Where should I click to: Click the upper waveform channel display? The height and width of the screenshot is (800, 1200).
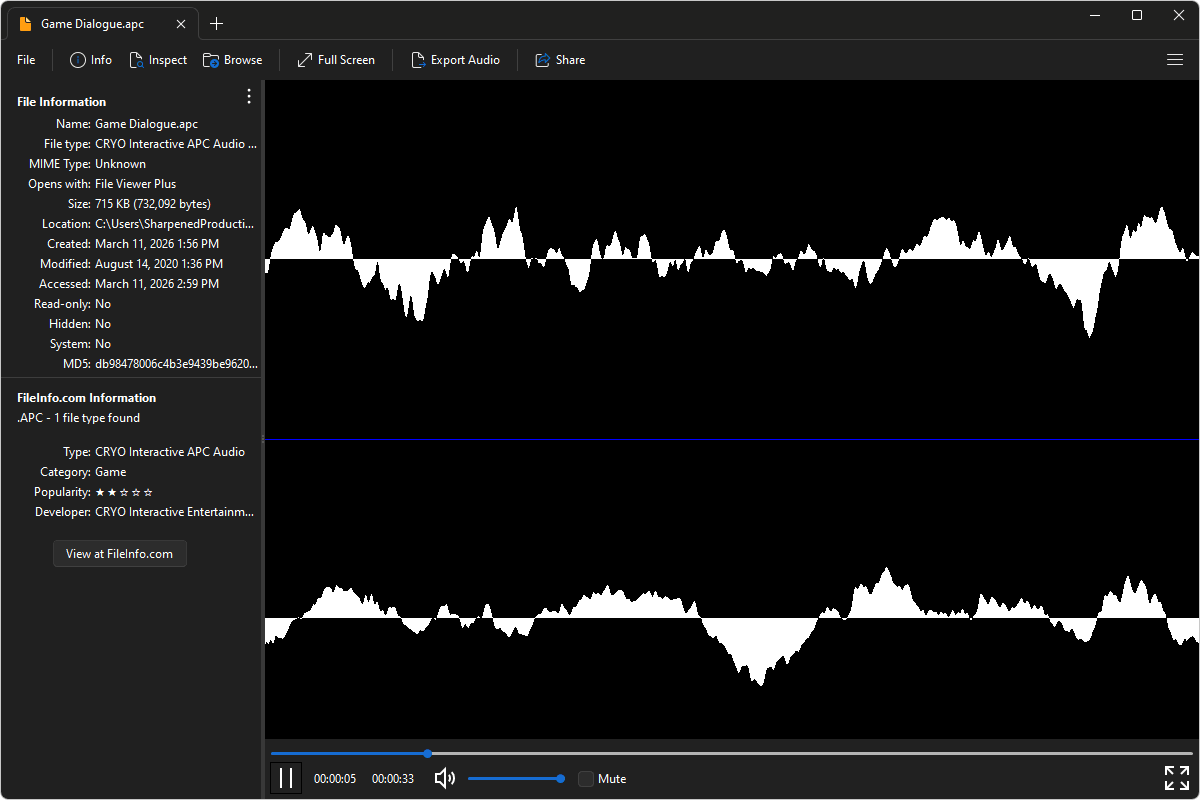coord(730,260)
